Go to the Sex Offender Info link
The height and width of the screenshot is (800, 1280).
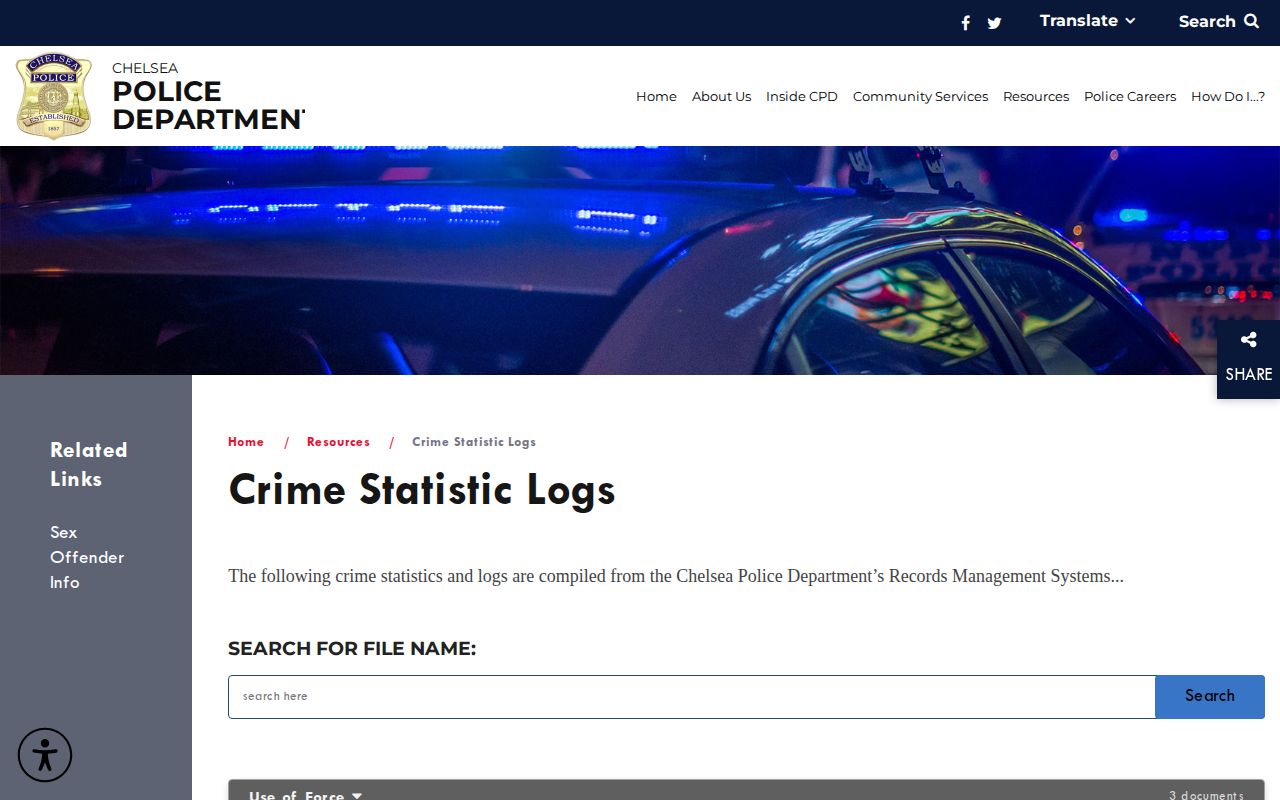[87, 557]
